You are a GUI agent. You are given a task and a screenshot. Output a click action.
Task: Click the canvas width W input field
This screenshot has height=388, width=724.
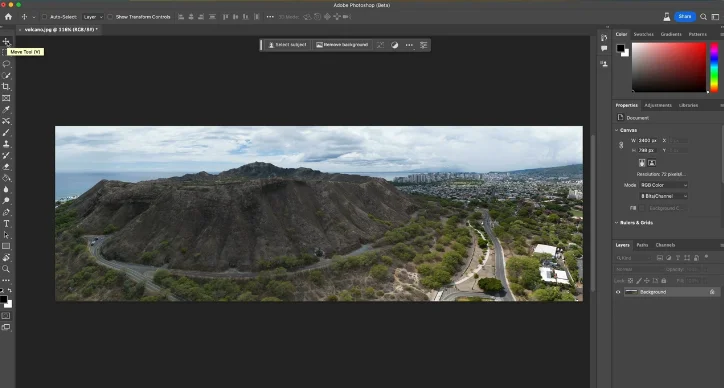tap(647, 140)
